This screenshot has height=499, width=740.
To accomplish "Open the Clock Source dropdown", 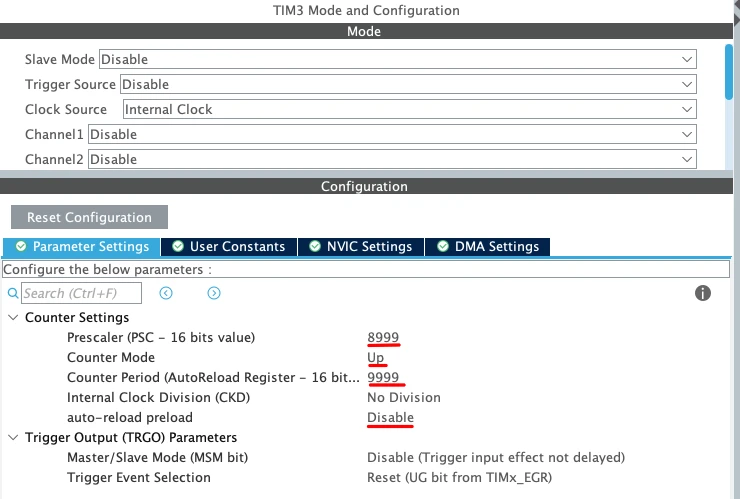I will [410, 109].
